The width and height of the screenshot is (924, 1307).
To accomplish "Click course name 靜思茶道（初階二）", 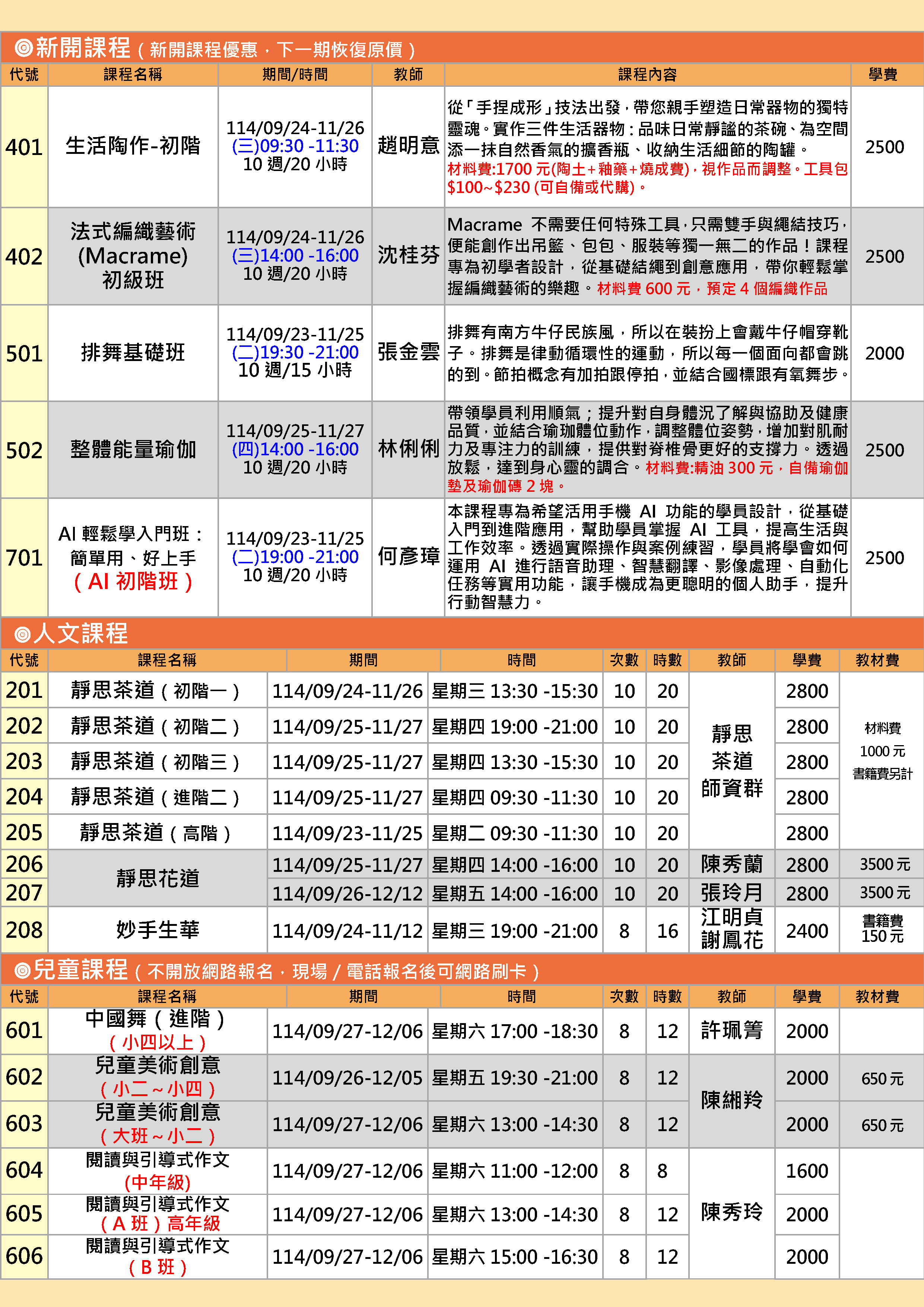I will click(156, 727).
